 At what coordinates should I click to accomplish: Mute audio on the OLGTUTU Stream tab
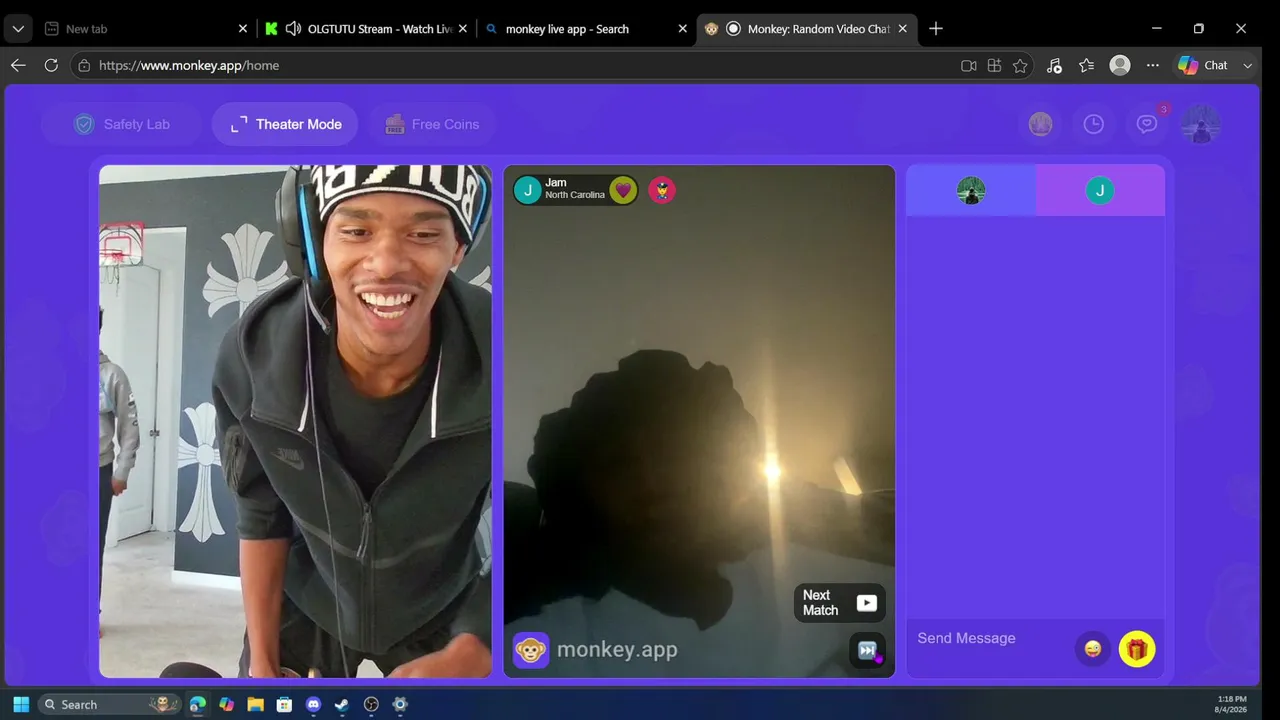(293, 29)
